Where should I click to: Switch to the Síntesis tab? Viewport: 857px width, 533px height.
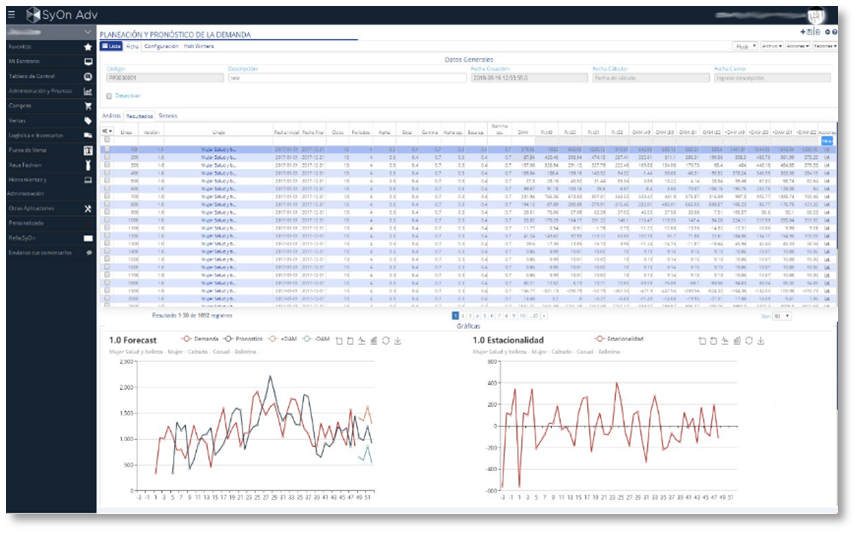167,116
